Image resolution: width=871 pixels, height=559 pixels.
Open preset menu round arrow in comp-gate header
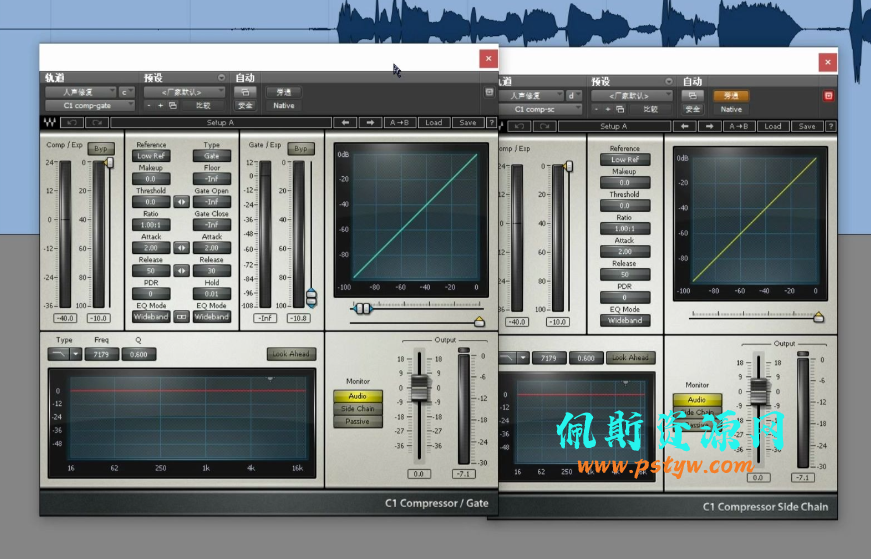221,78
